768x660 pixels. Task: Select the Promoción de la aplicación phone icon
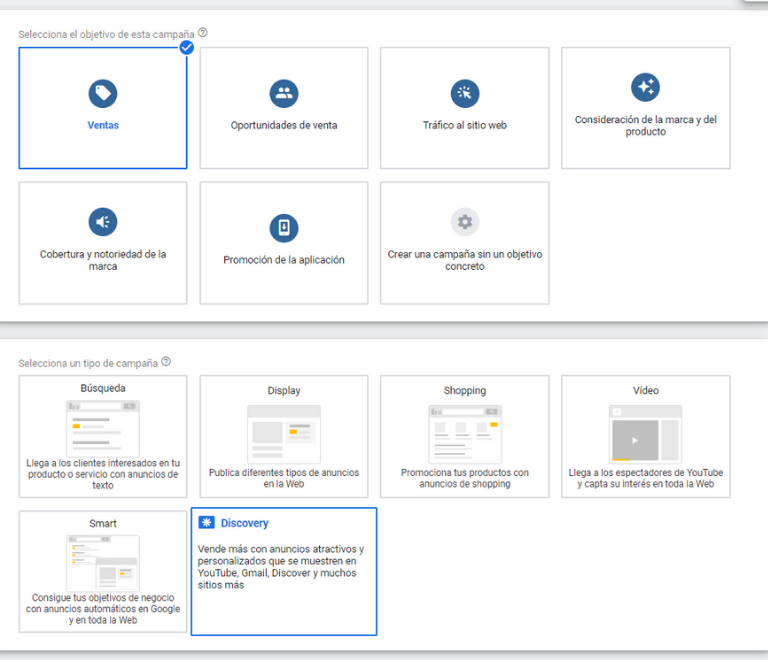coord(284,228)
